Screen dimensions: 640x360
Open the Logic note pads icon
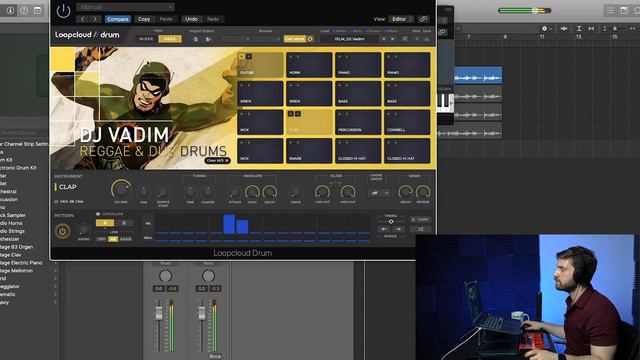(624, 11)
